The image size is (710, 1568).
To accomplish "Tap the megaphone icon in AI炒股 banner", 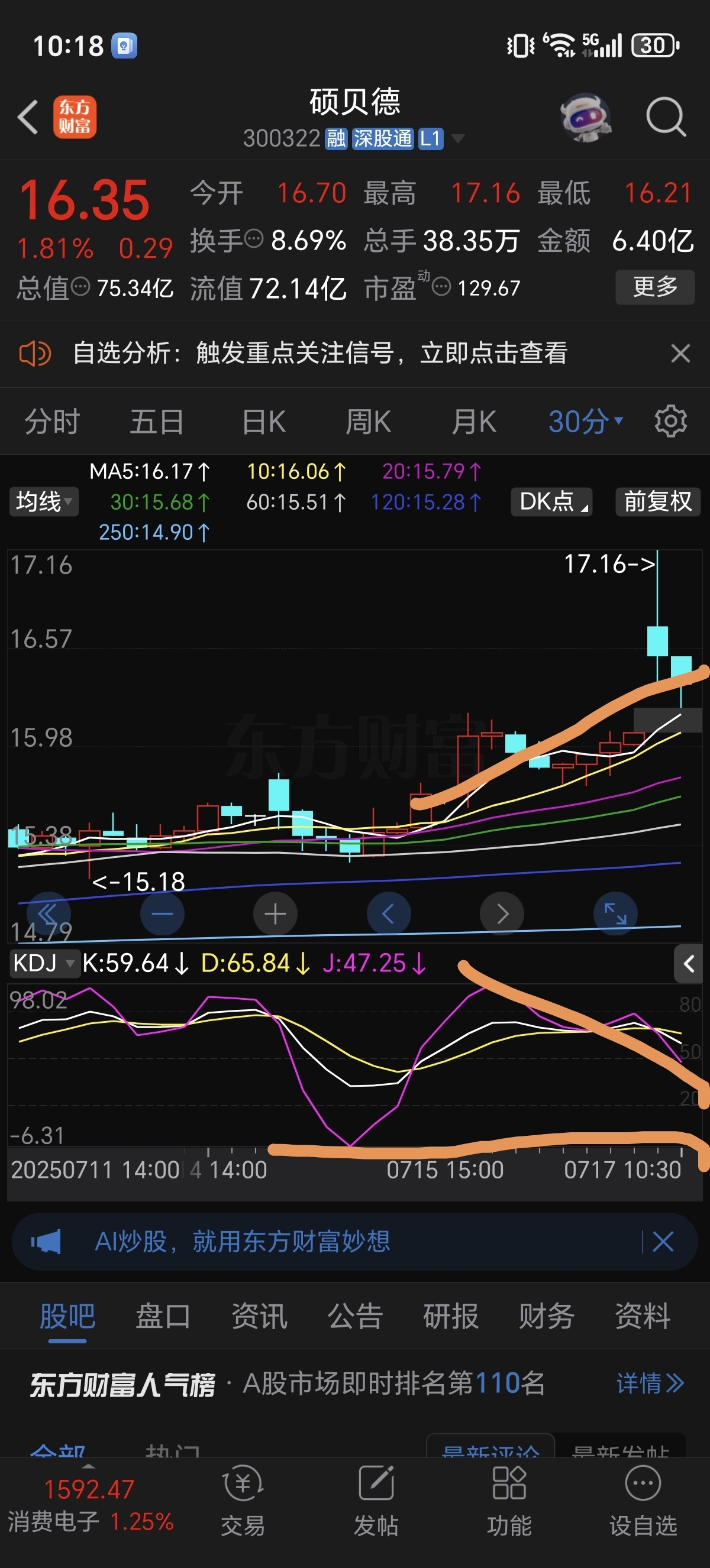I will (46, 1242).
